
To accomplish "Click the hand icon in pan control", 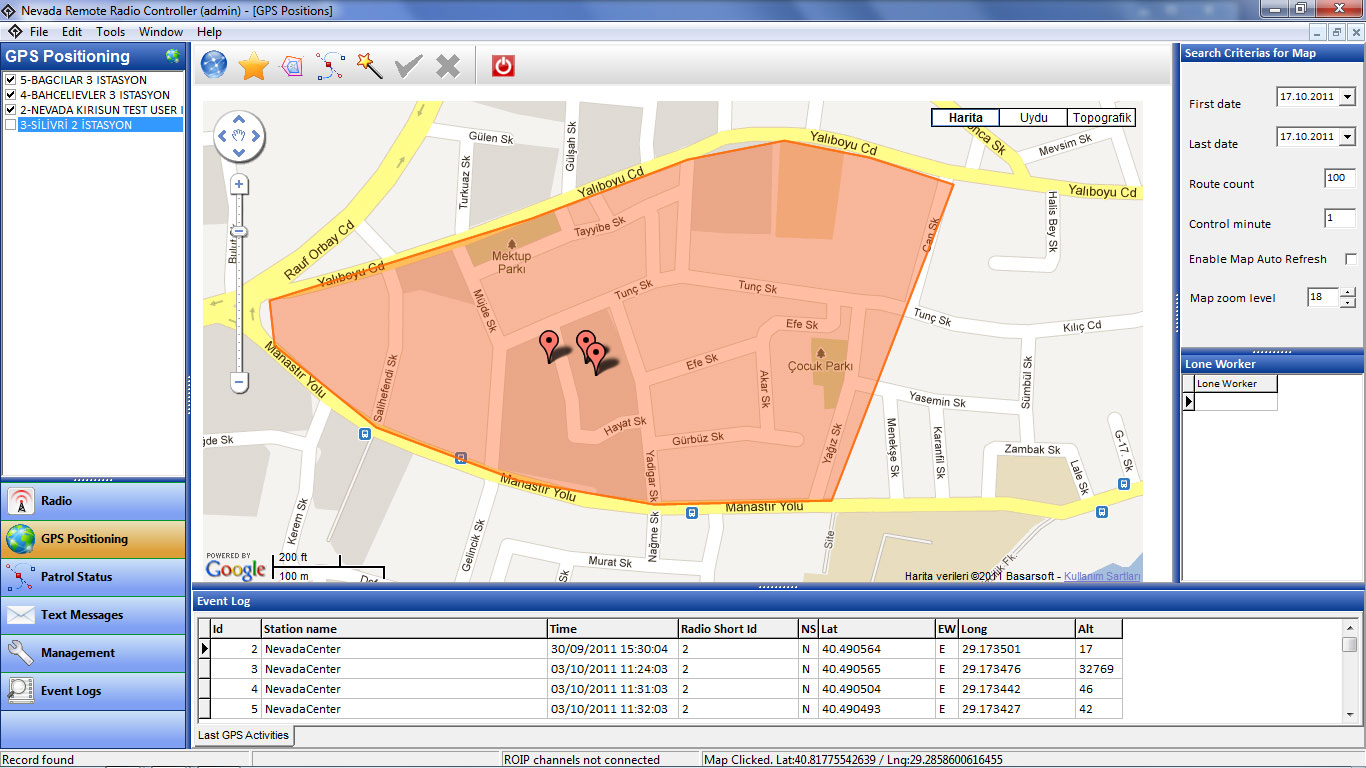I will 239,136.
